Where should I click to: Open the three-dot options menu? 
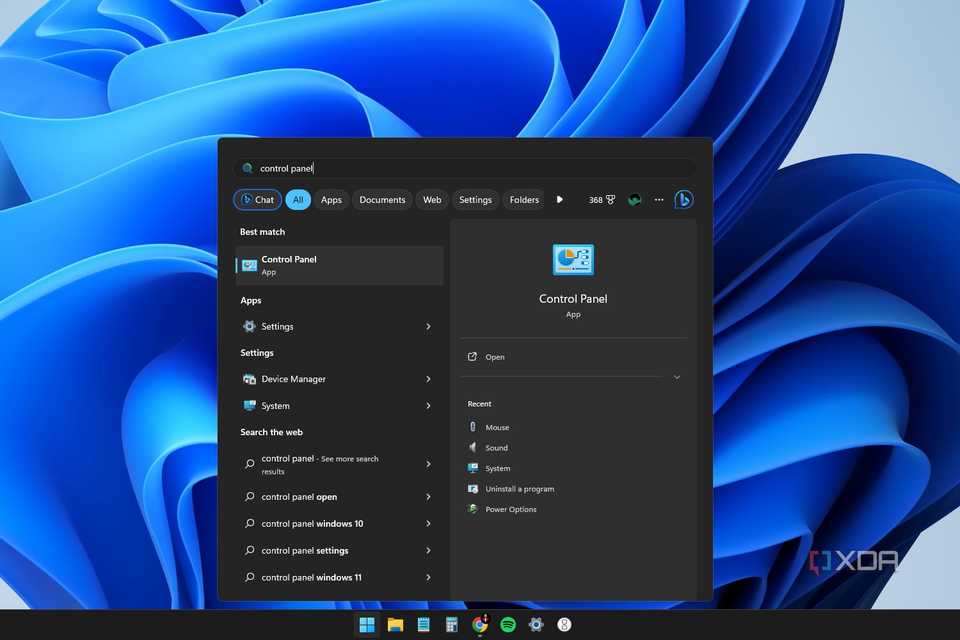(659, 200)
